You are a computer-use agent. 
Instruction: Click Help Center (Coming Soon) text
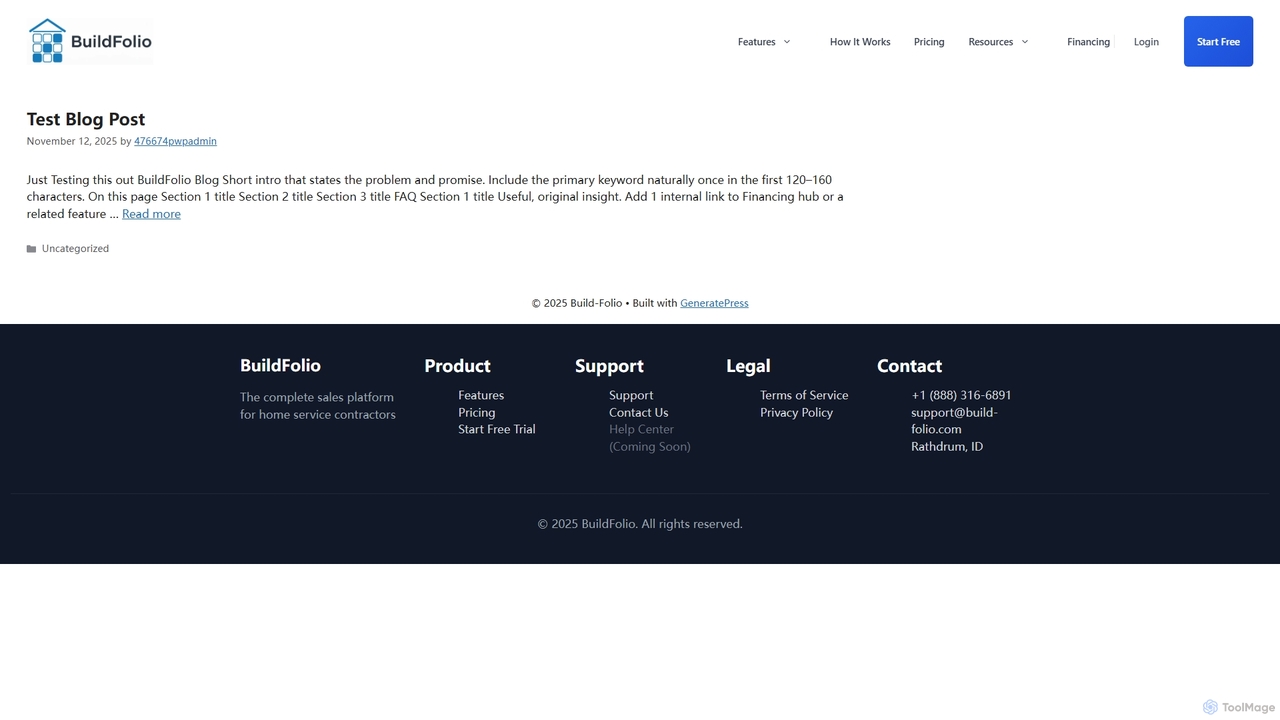[650, 438]
